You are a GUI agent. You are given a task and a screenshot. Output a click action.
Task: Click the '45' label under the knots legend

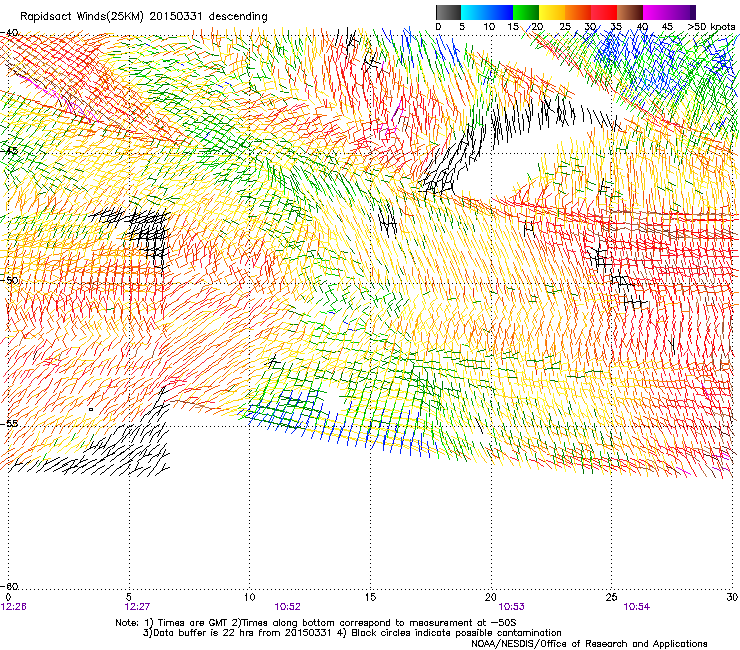tap(667, 27)
